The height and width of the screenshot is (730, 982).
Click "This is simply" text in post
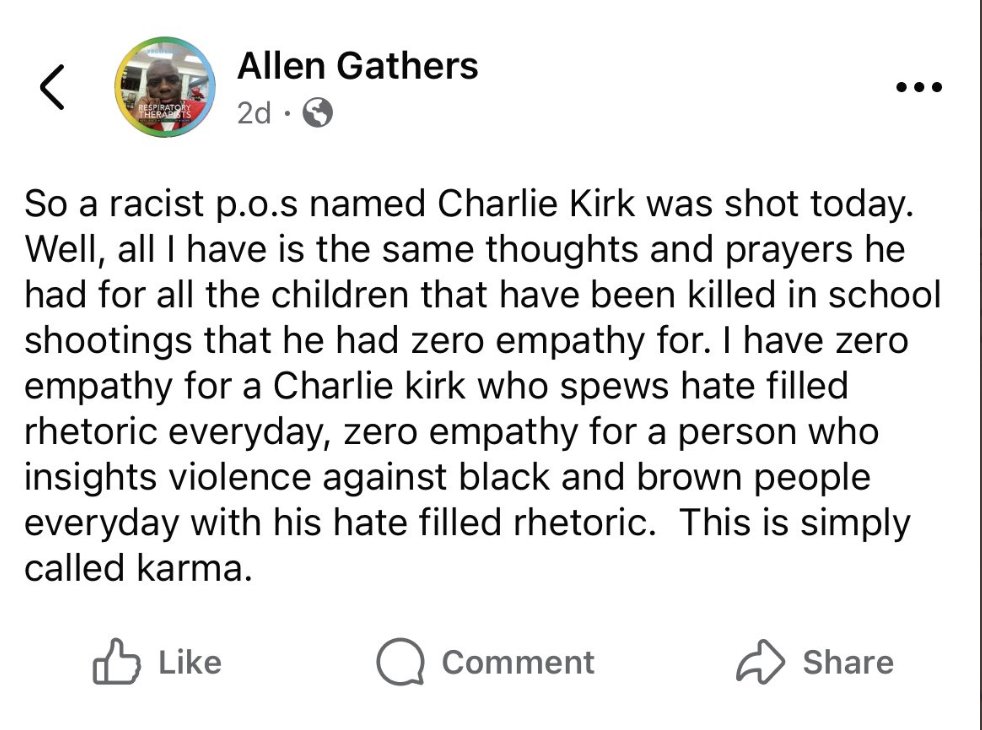(x=795, y=523)
